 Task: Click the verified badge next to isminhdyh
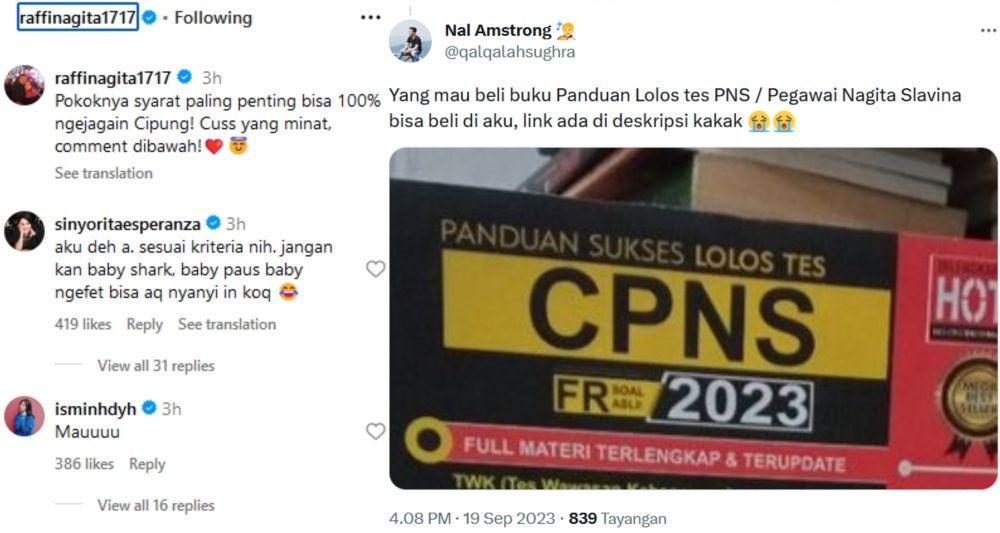pyautogui.click(x=149, y=408)
